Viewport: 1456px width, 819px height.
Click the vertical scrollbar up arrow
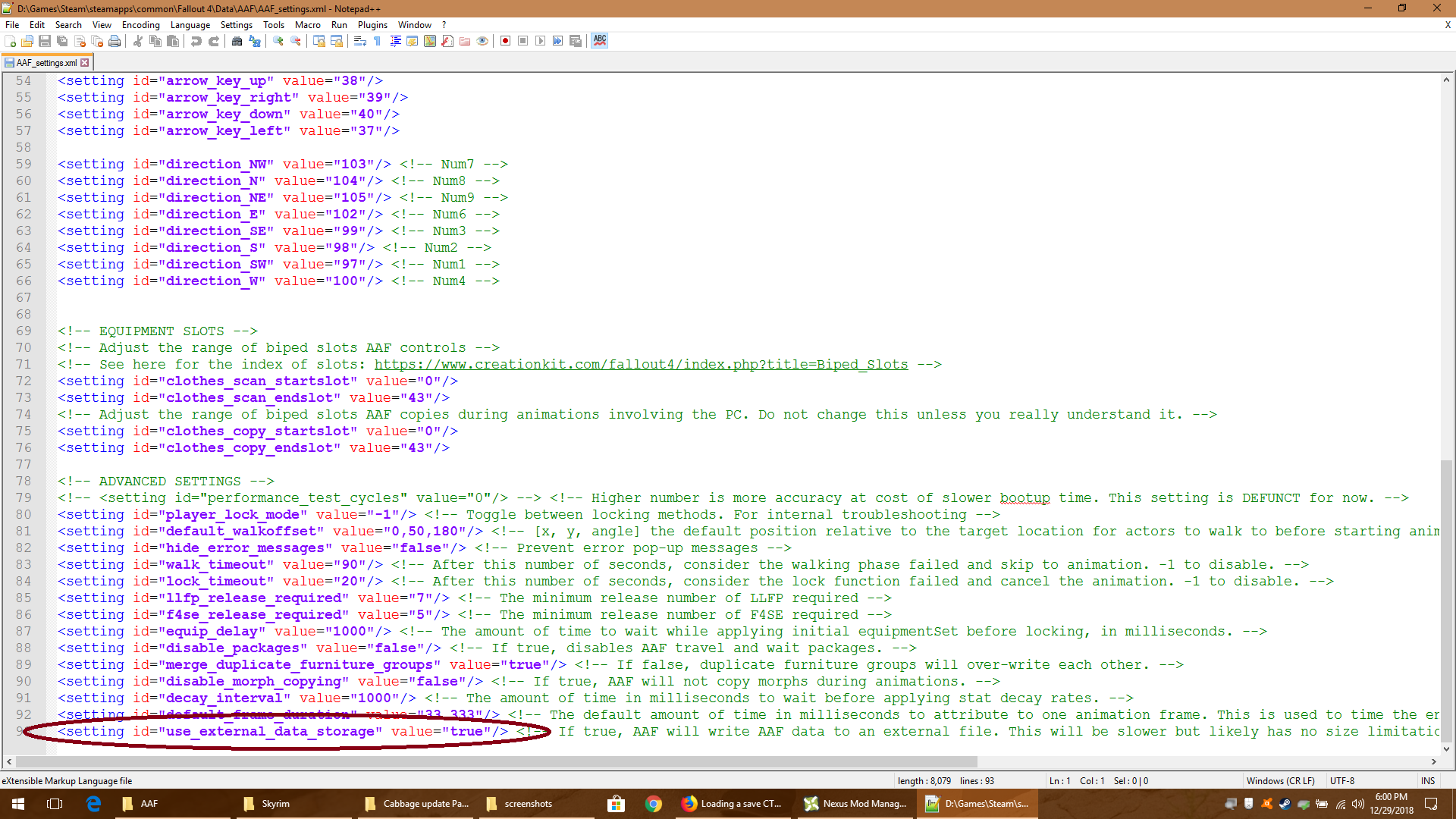click(1446, 80)
